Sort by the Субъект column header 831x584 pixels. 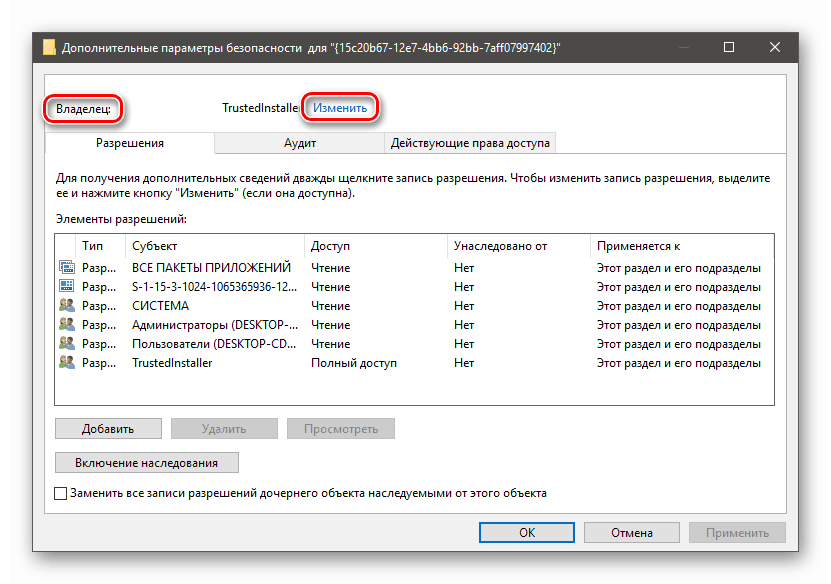pos(215,246)
